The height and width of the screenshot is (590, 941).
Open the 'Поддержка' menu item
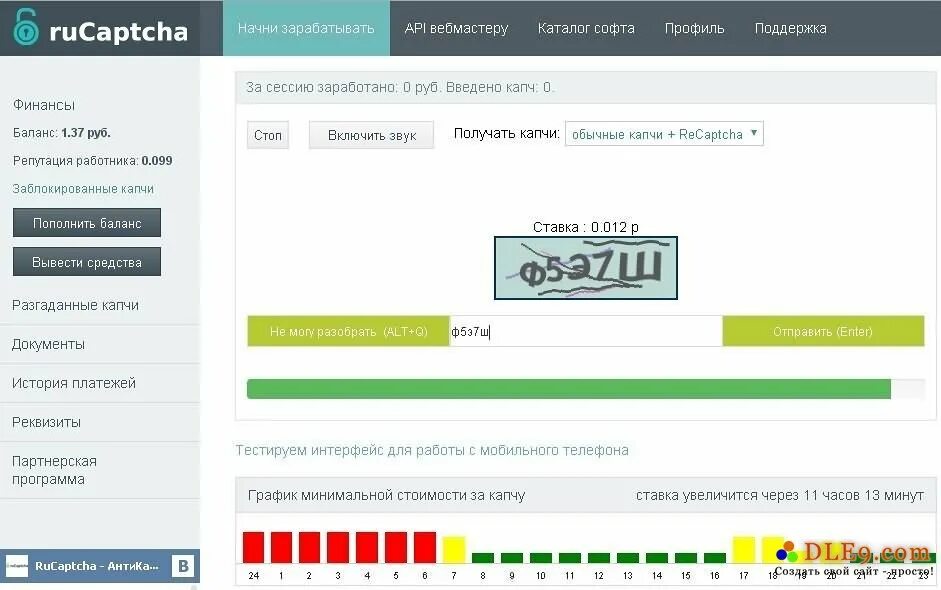(x=790, y=28)
